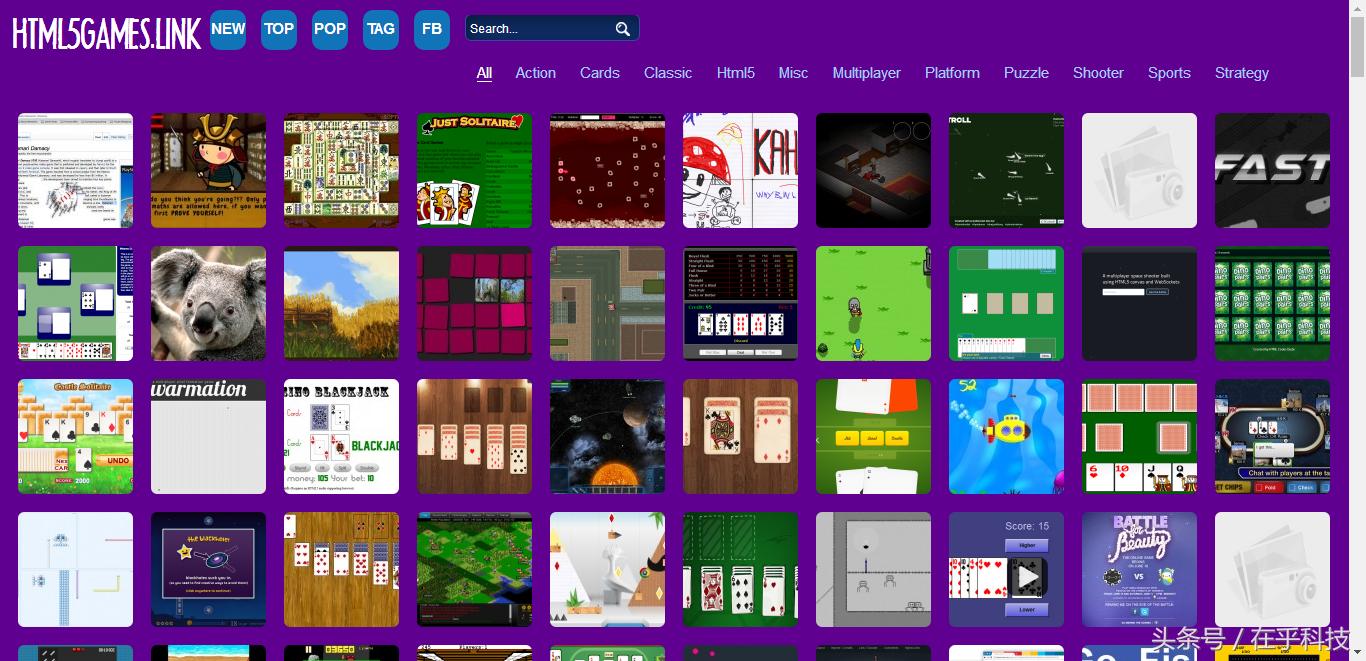Open the NEW games button
1366x661 pixels.
pyautogui.click(x=228, y=29)
